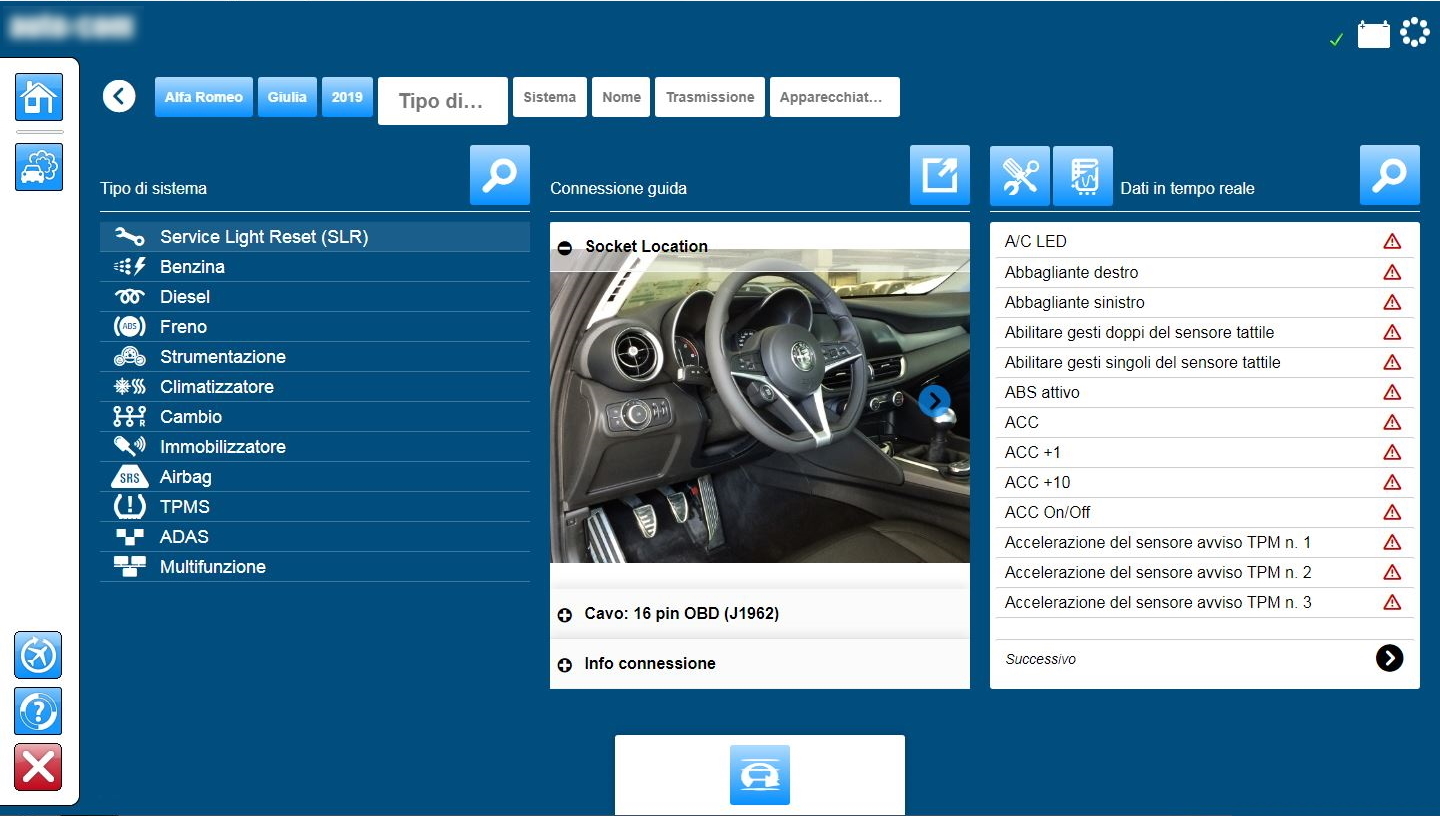Select Immobilizzatore system type
This screenshot has height=816, width=1440.
(315, 447)
